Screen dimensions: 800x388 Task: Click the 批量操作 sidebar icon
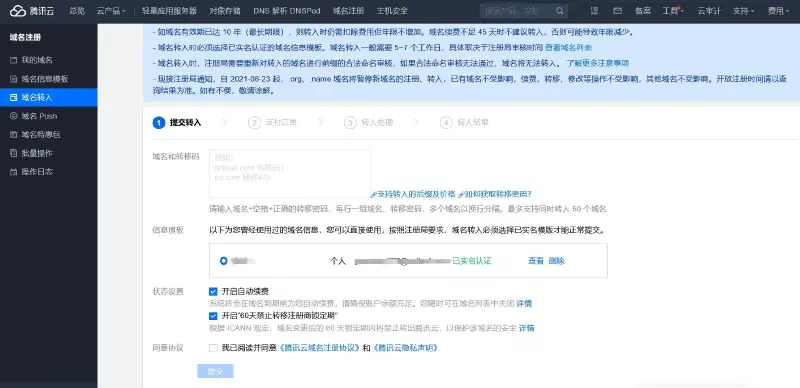[14, 153]
